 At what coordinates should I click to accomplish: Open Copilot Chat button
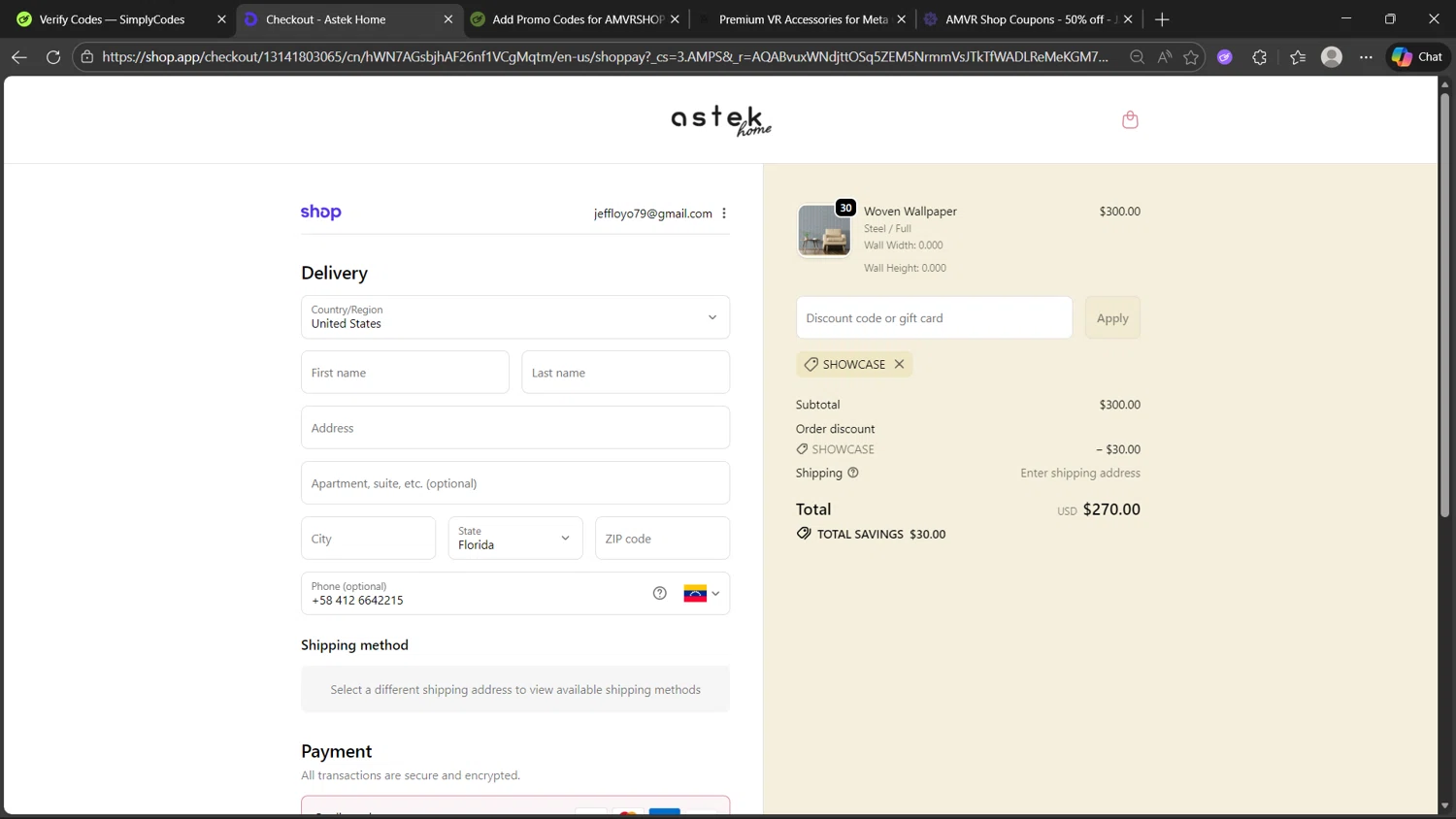coord(1417,57)
